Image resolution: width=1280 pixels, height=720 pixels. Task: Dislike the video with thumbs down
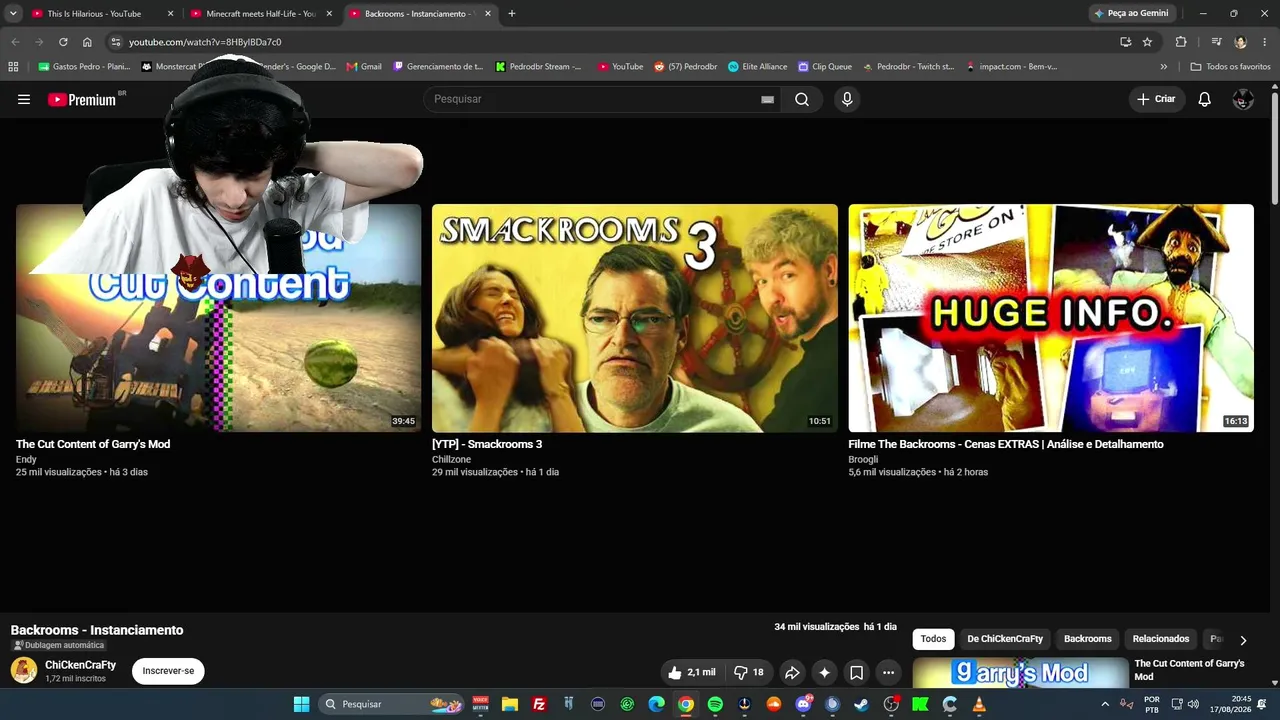click(x=749, y=673)
